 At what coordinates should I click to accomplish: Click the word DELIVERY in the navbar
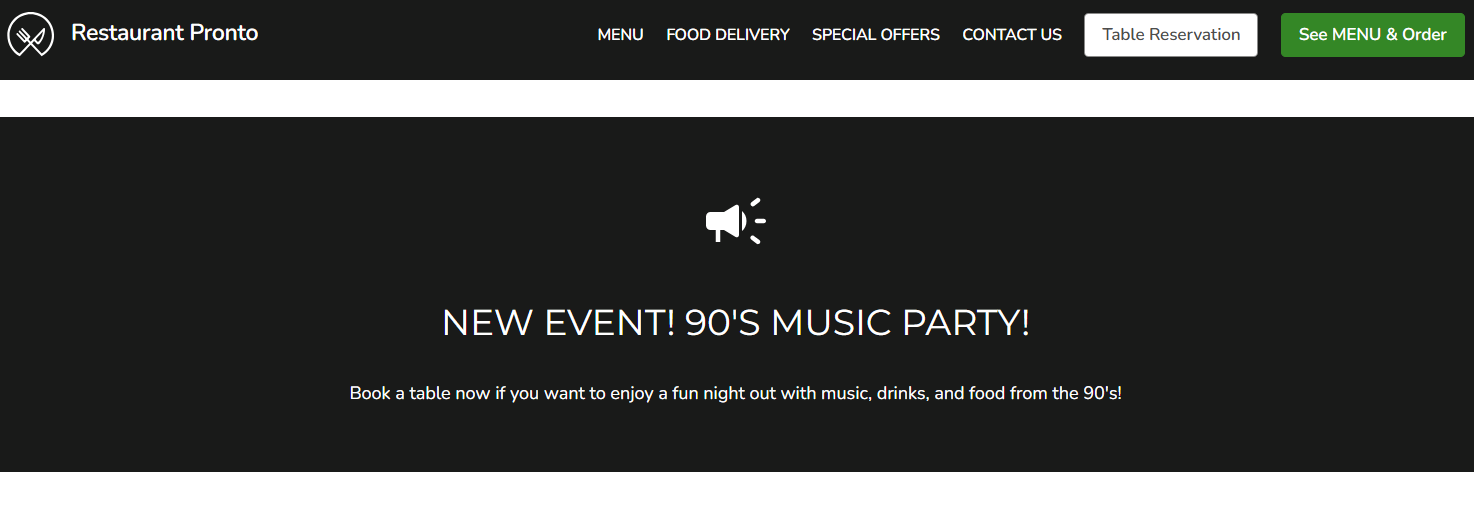(751, 35)
